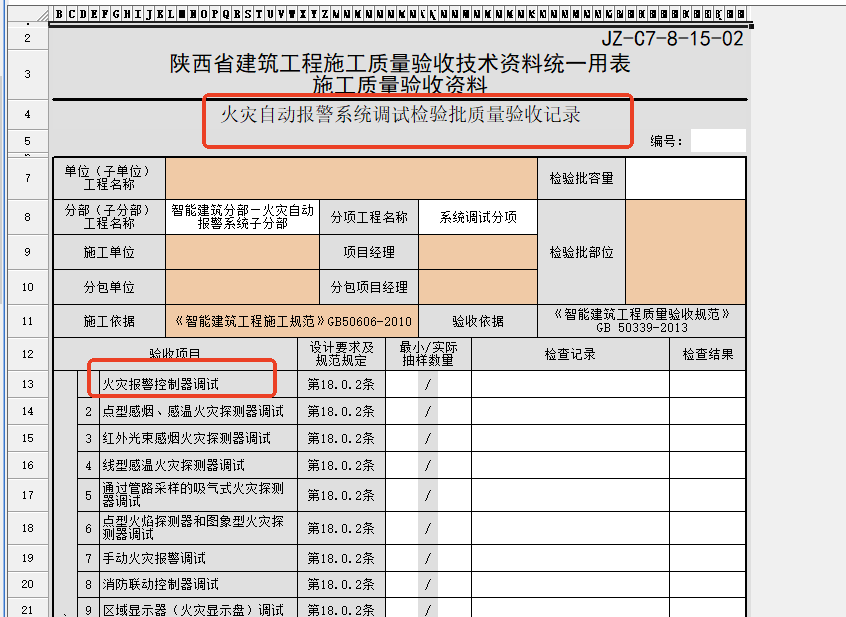Select the orange 项目经理 input cell
The image size is (846, 617).
click(x=476, y=252)
